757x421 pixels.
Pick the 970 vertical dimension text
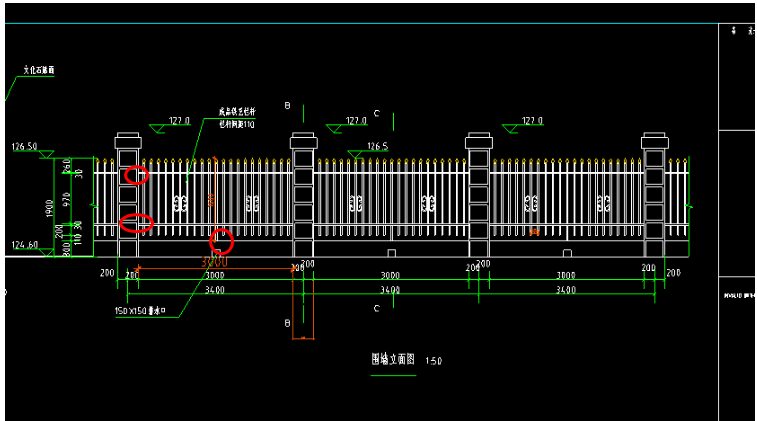tap(67, 199)
